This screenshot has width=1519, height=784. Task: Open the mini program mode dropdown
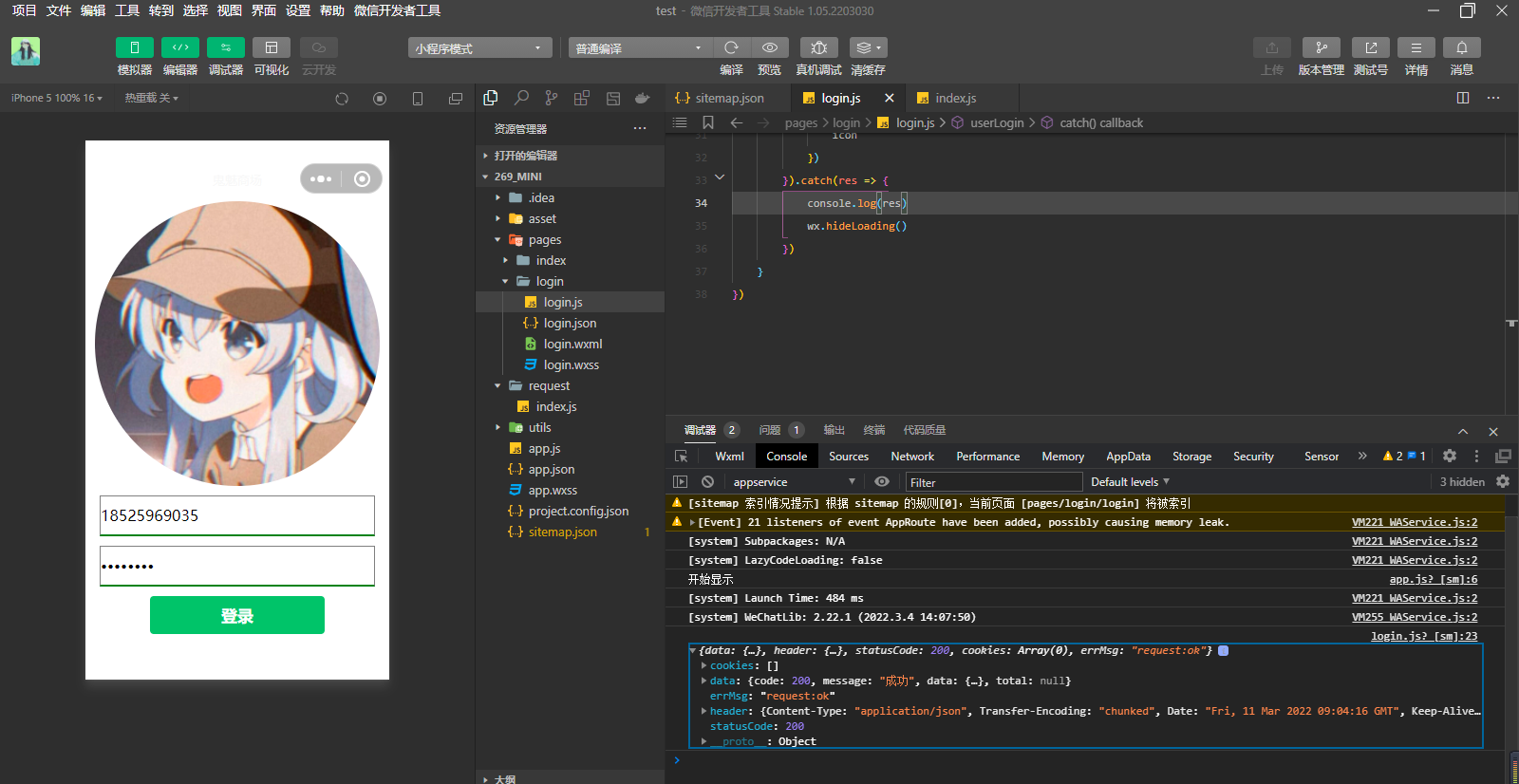480,48
